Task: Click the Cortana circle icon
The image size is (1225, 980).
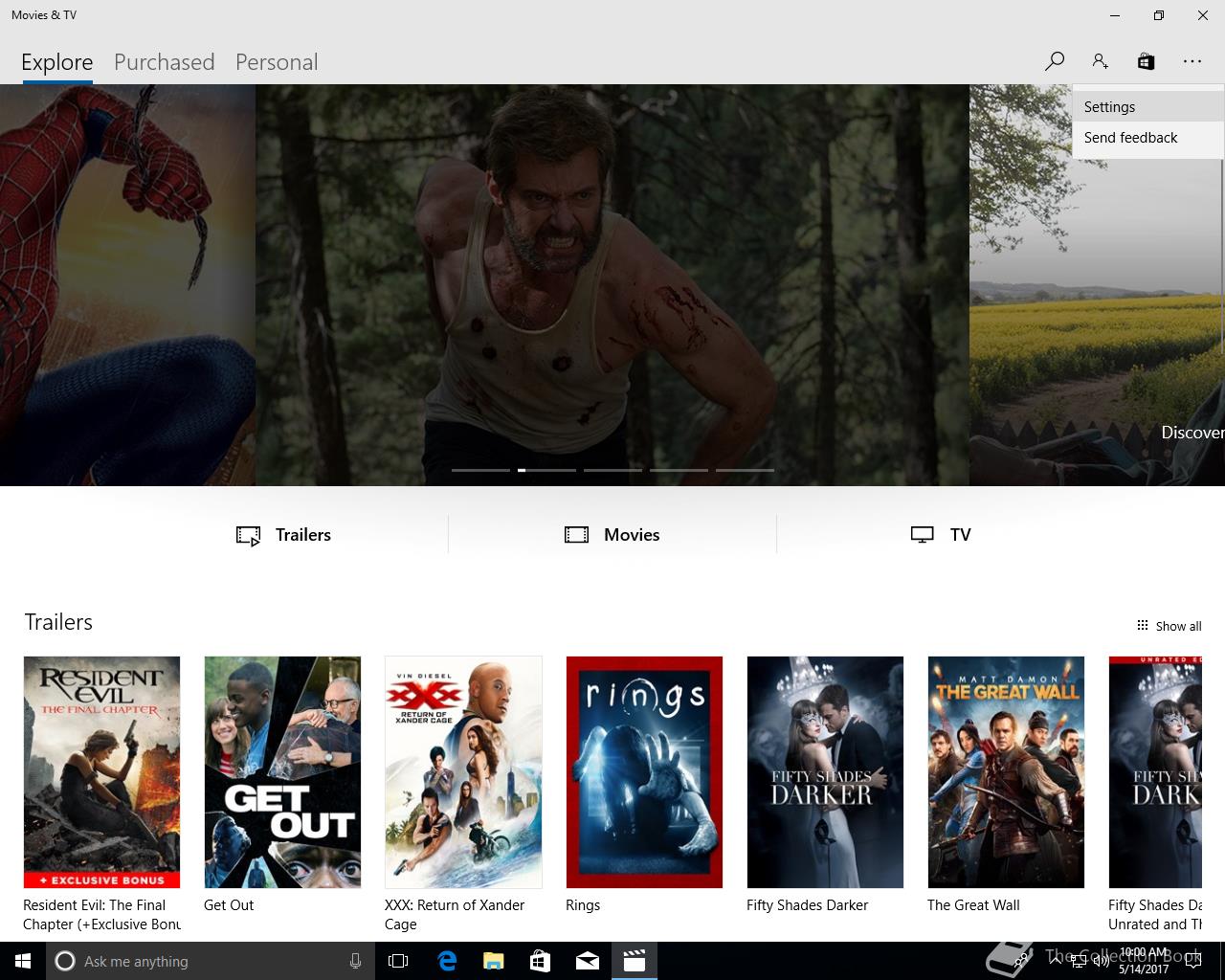Action: 64,961
